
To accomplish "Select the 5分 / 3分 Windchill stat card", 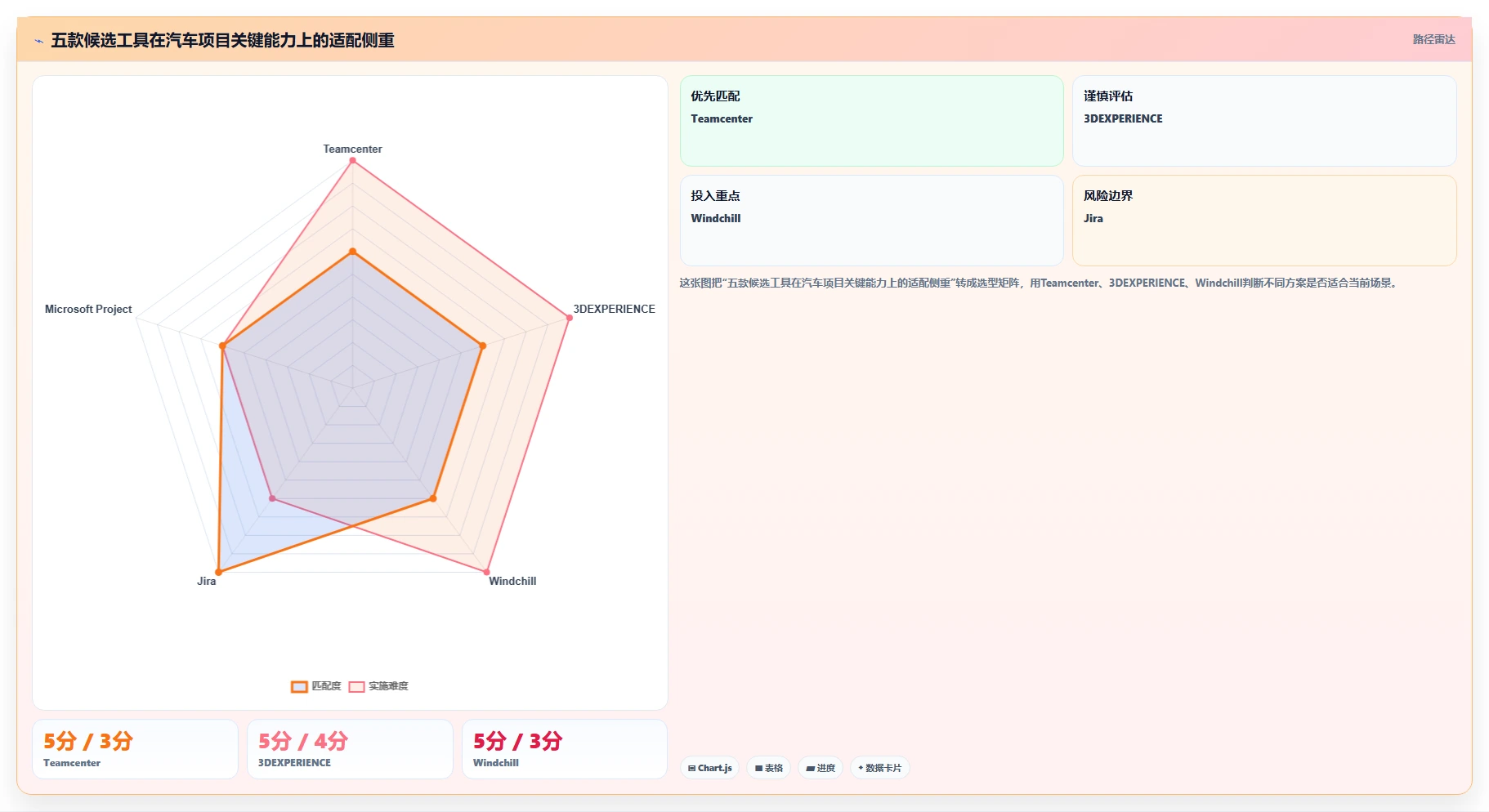I will [565, 749].
